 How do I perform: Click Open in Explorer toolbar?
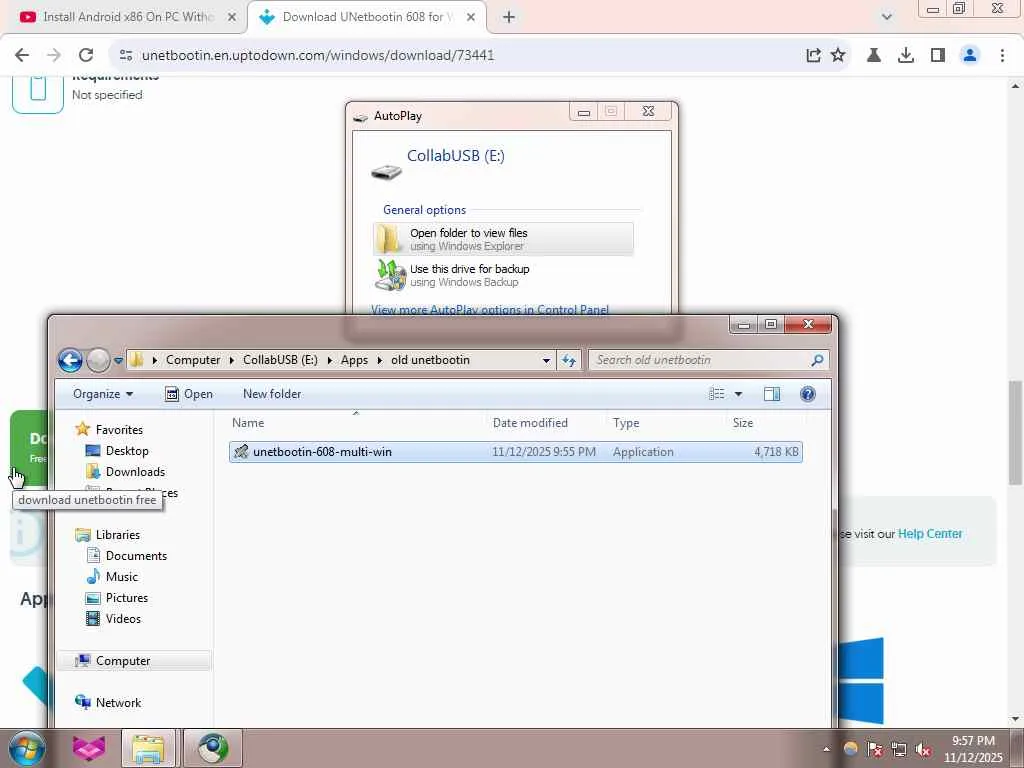click(189, 394)
